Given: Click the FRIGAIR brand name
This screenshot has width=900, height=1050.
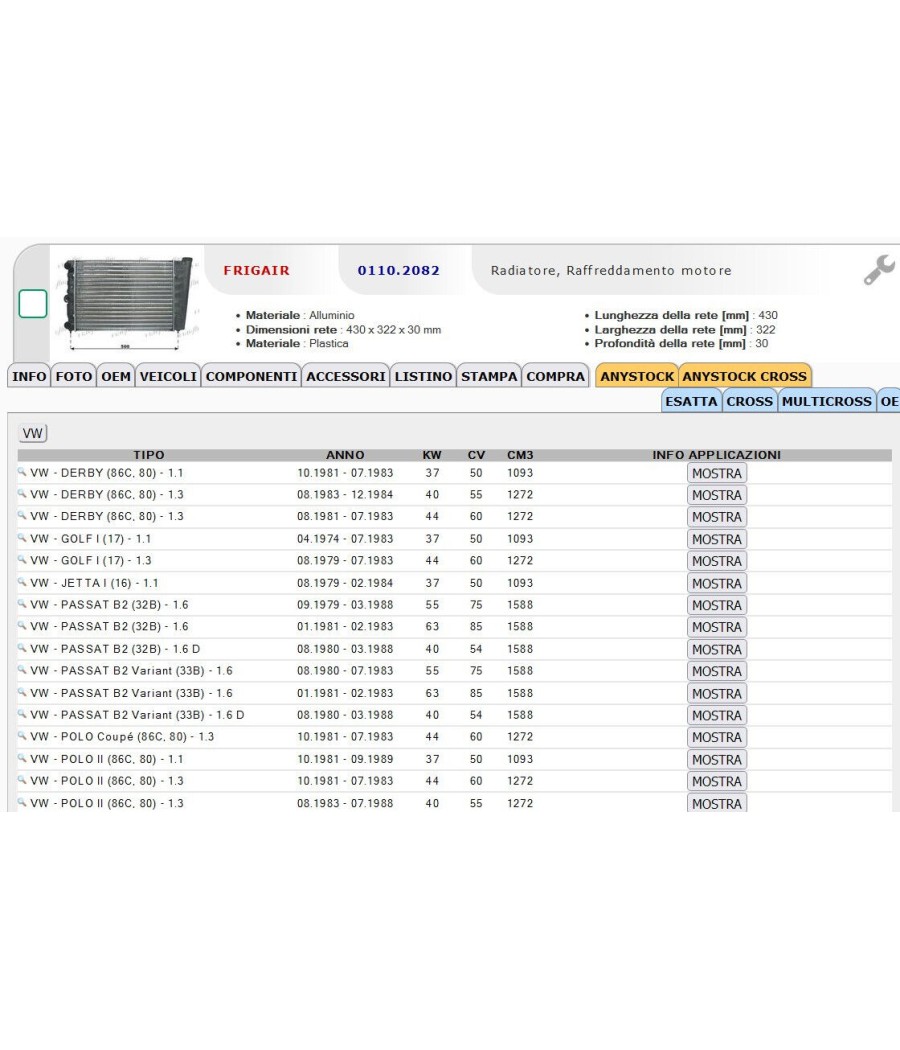Looking at the screenshot, I should [256, 271].
